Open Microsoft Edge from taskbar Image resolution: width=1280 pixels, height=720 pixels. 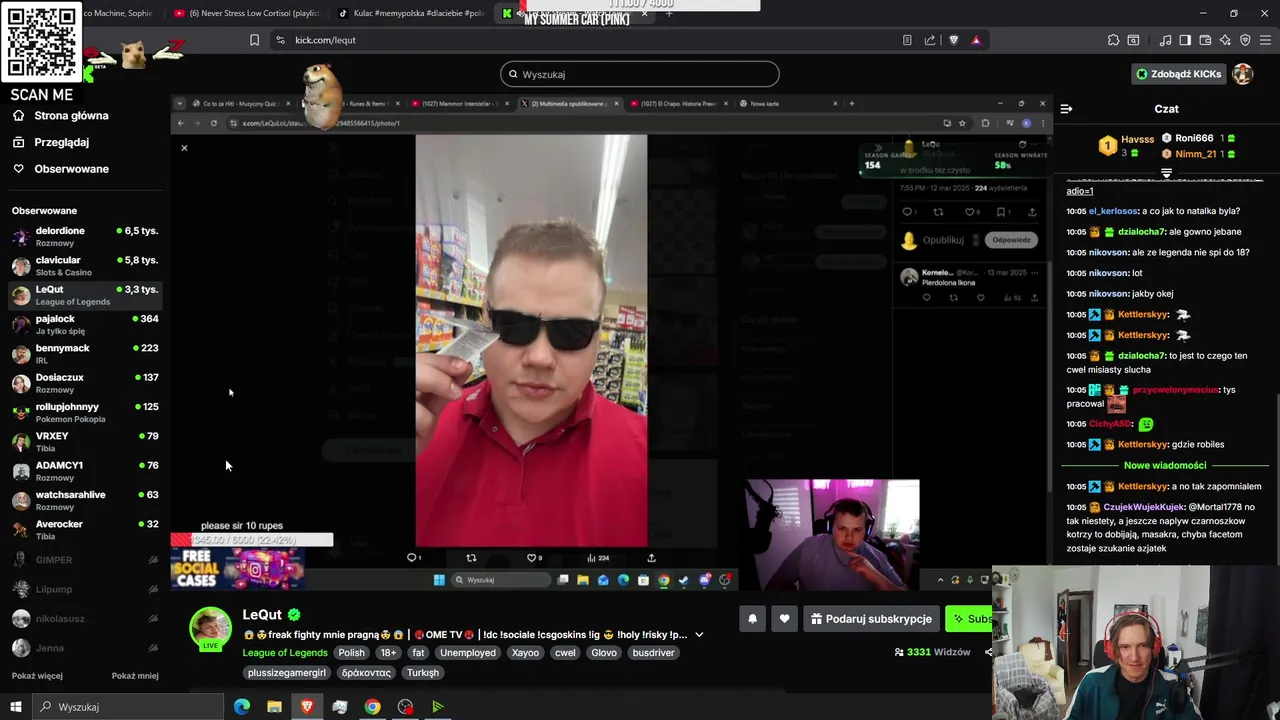point(242,707)
